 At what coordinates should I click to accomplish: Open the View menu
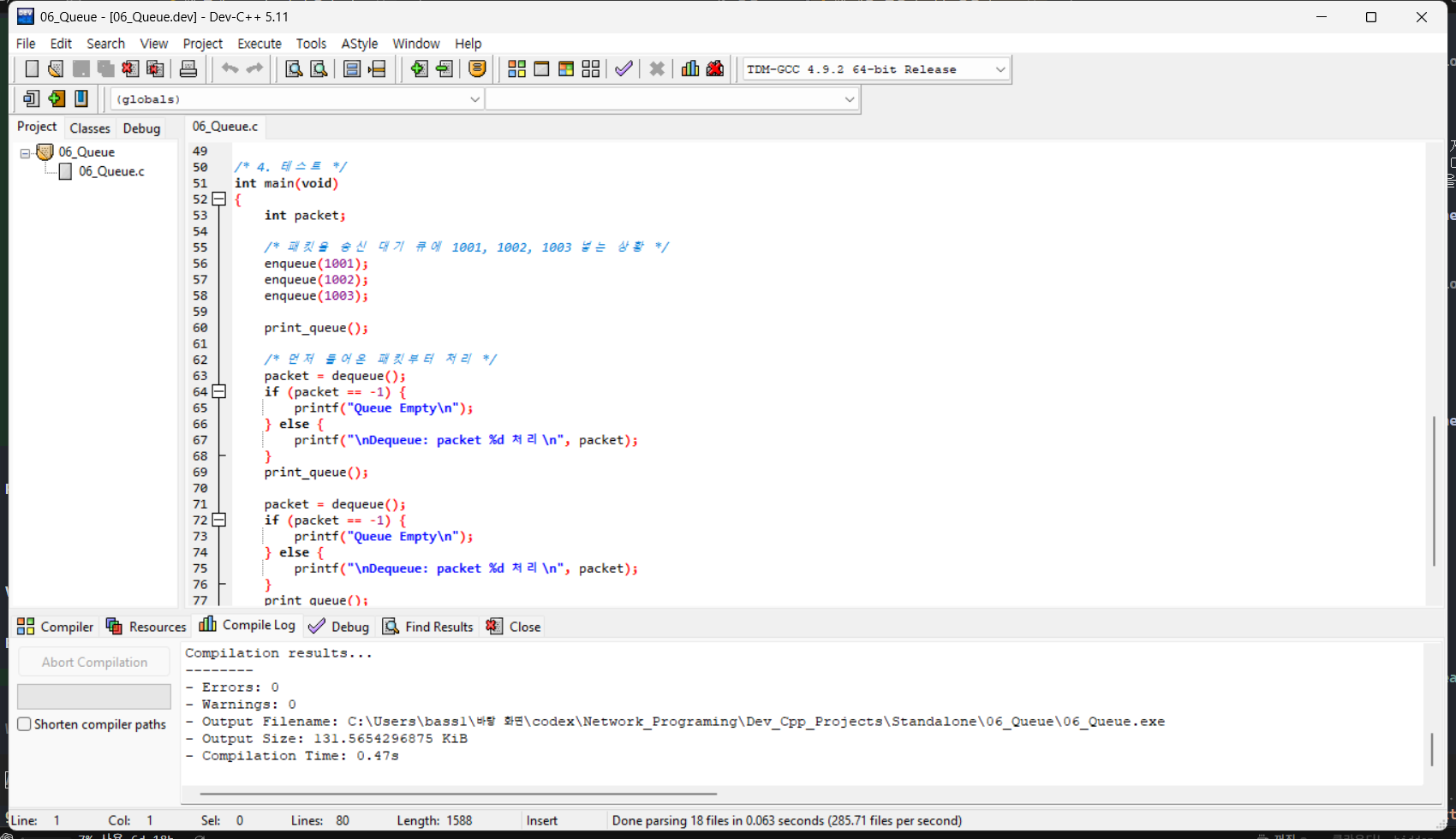tap(154, 44)
